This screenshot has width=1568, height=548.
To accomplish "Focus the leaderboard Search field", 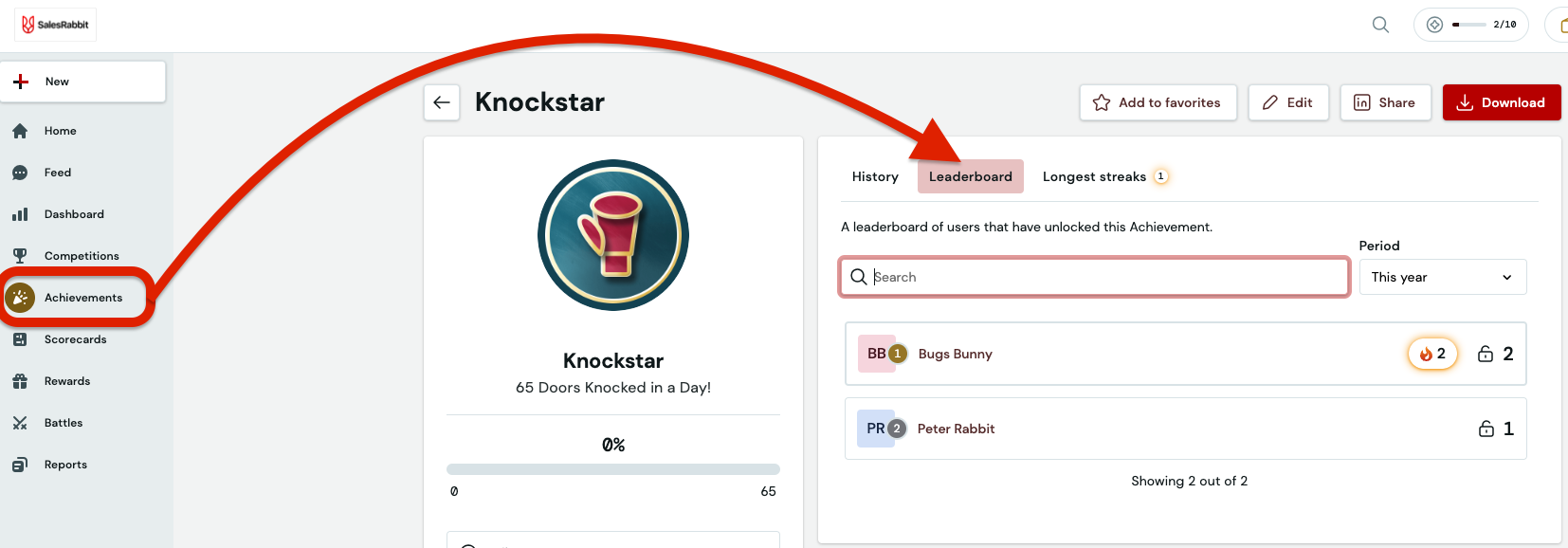I will point(1094,277).
